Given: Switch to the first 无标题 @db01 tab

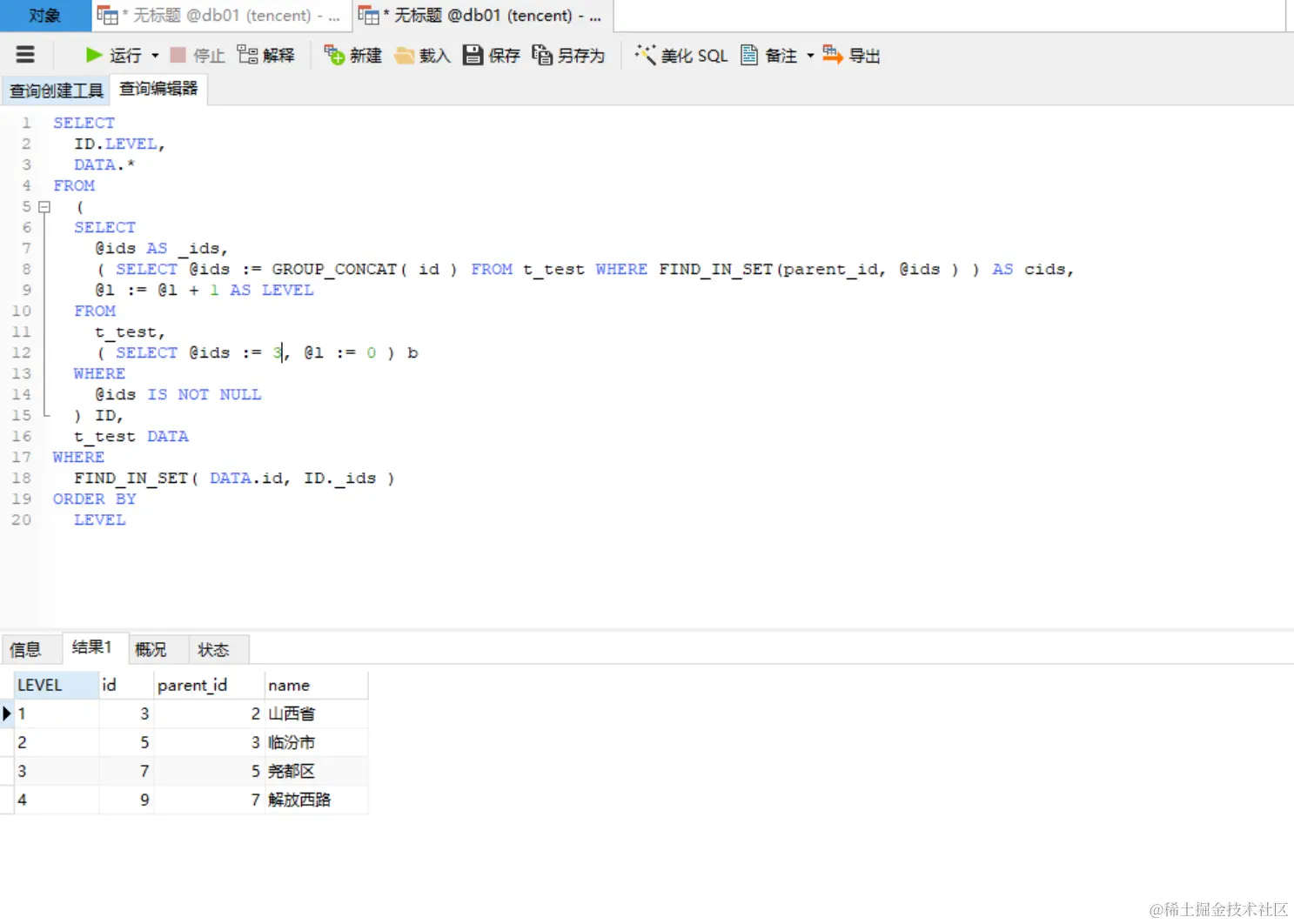Looking at the screenshot, I should point(221,16).
